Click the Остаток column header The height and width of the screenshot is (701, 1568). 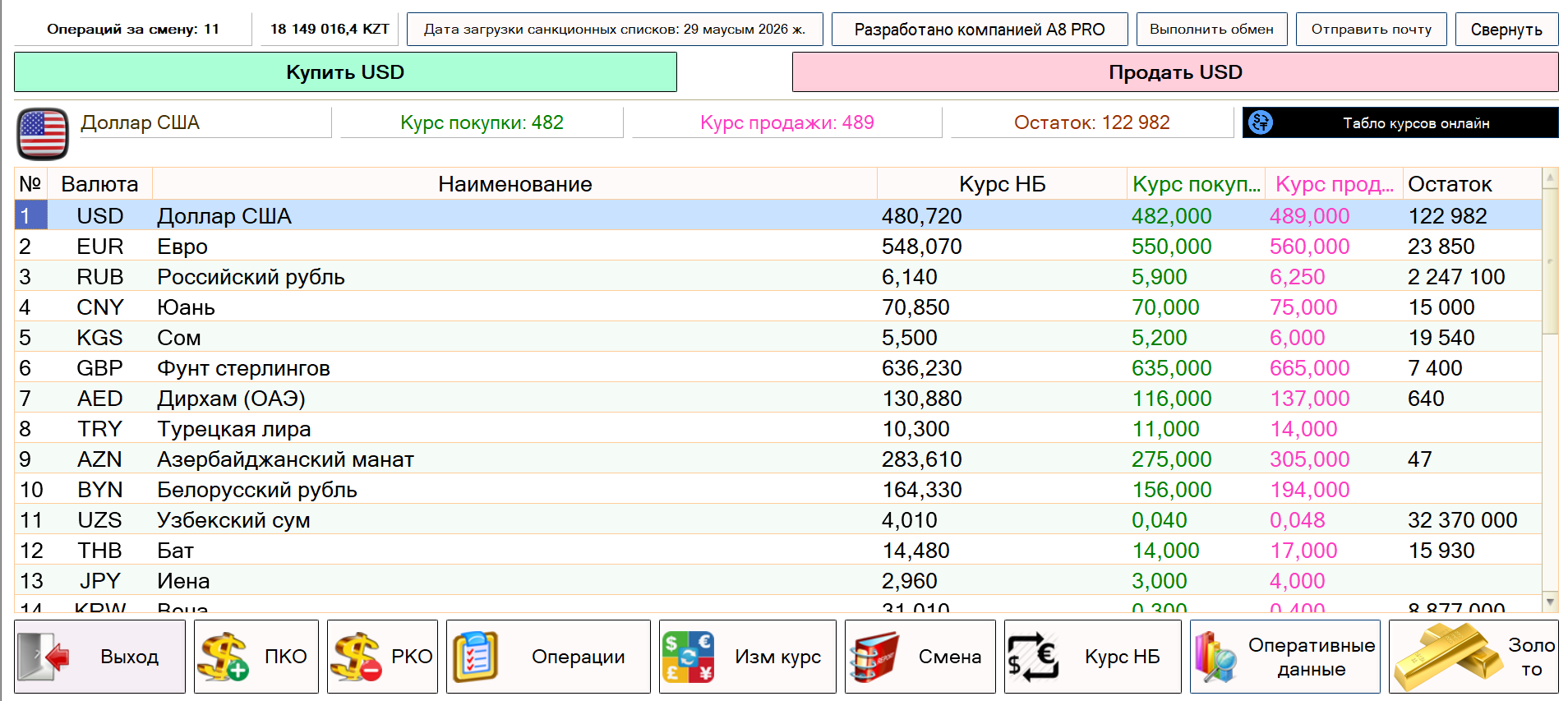click(x=1472, y=184)
